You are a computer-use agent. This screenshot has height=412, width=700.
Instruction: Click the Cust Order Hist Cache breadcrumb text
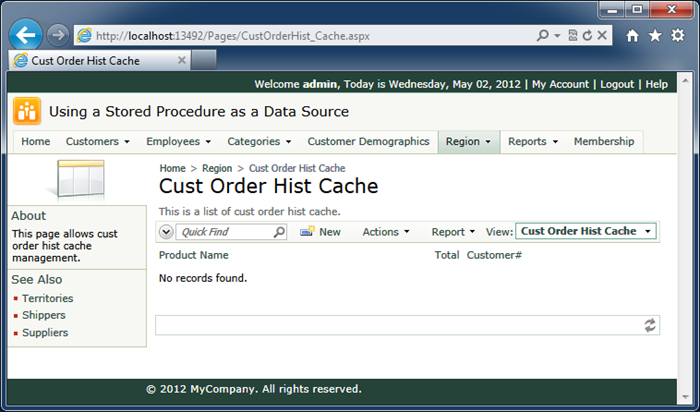297,168
